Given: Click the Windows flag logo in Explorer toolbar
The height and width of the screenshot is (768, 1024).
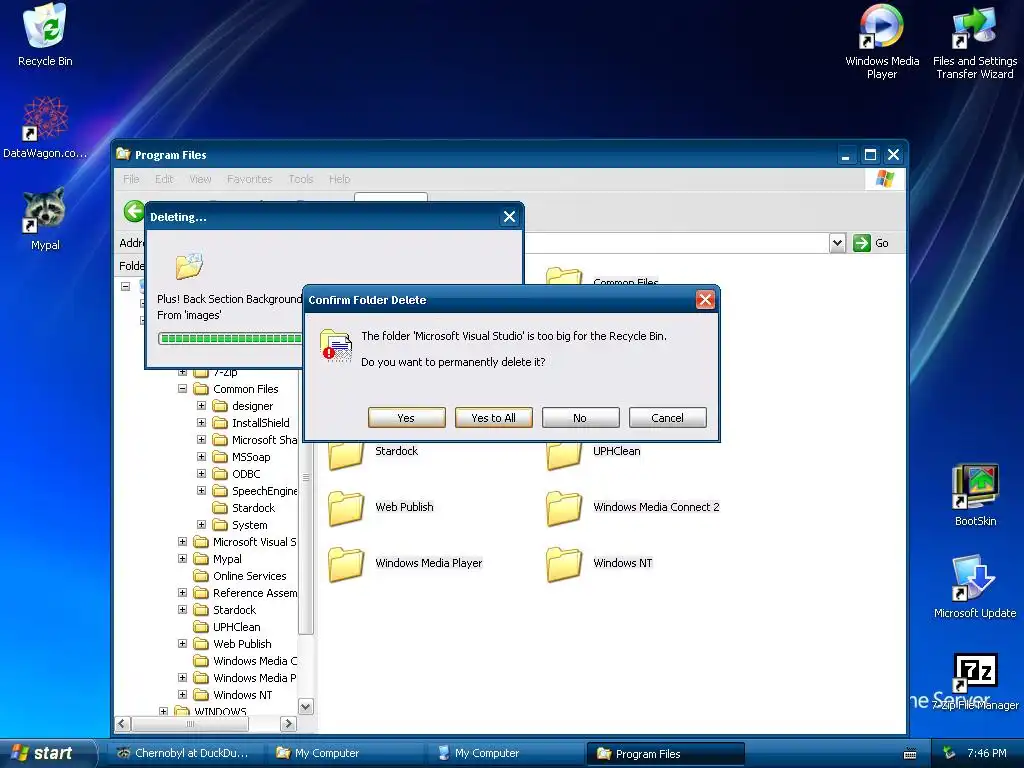Looking at the screenshot, I should tap(885, 178).
